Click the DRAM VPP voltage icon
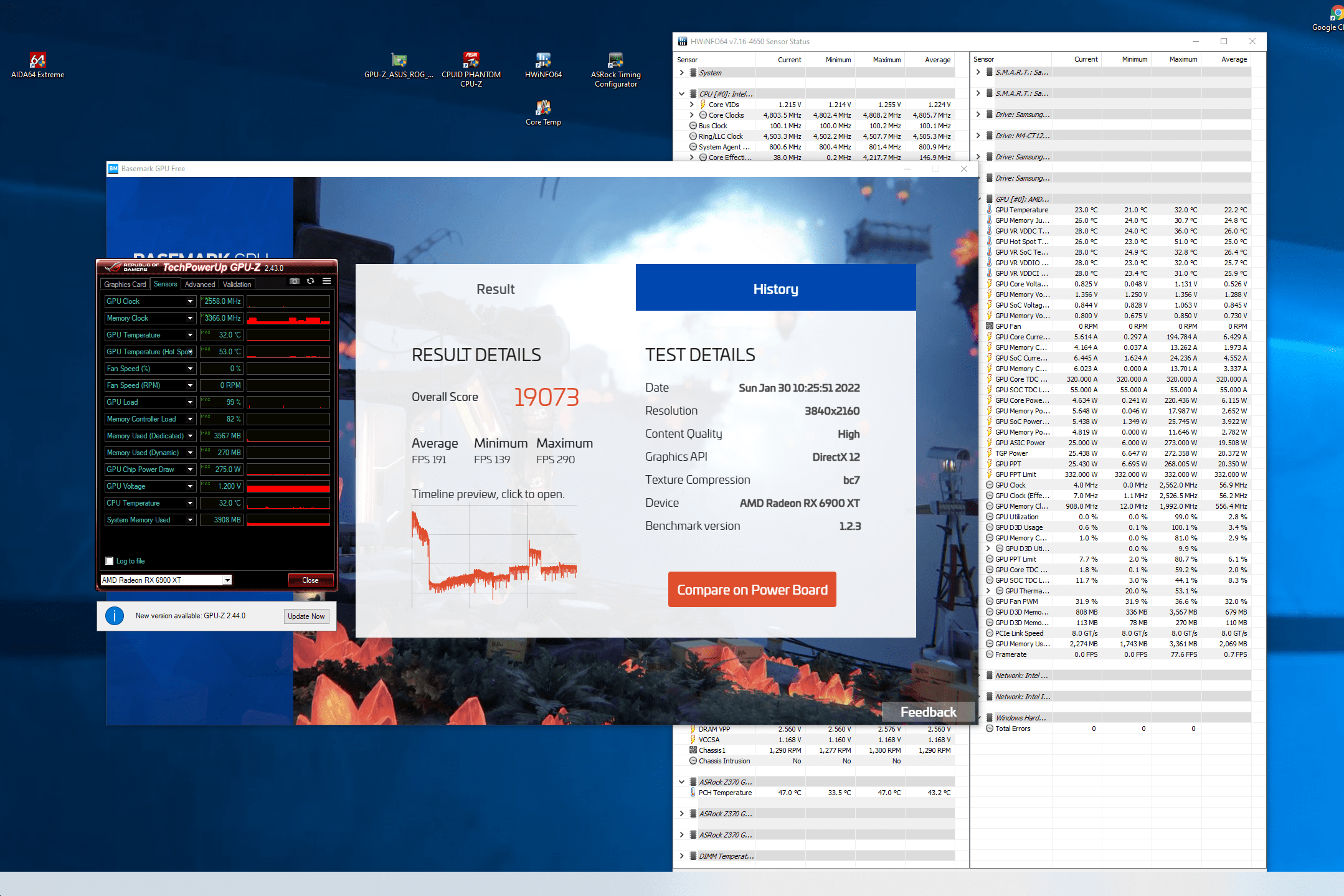This screenshot has height=896, width=1344. (693, 729)
